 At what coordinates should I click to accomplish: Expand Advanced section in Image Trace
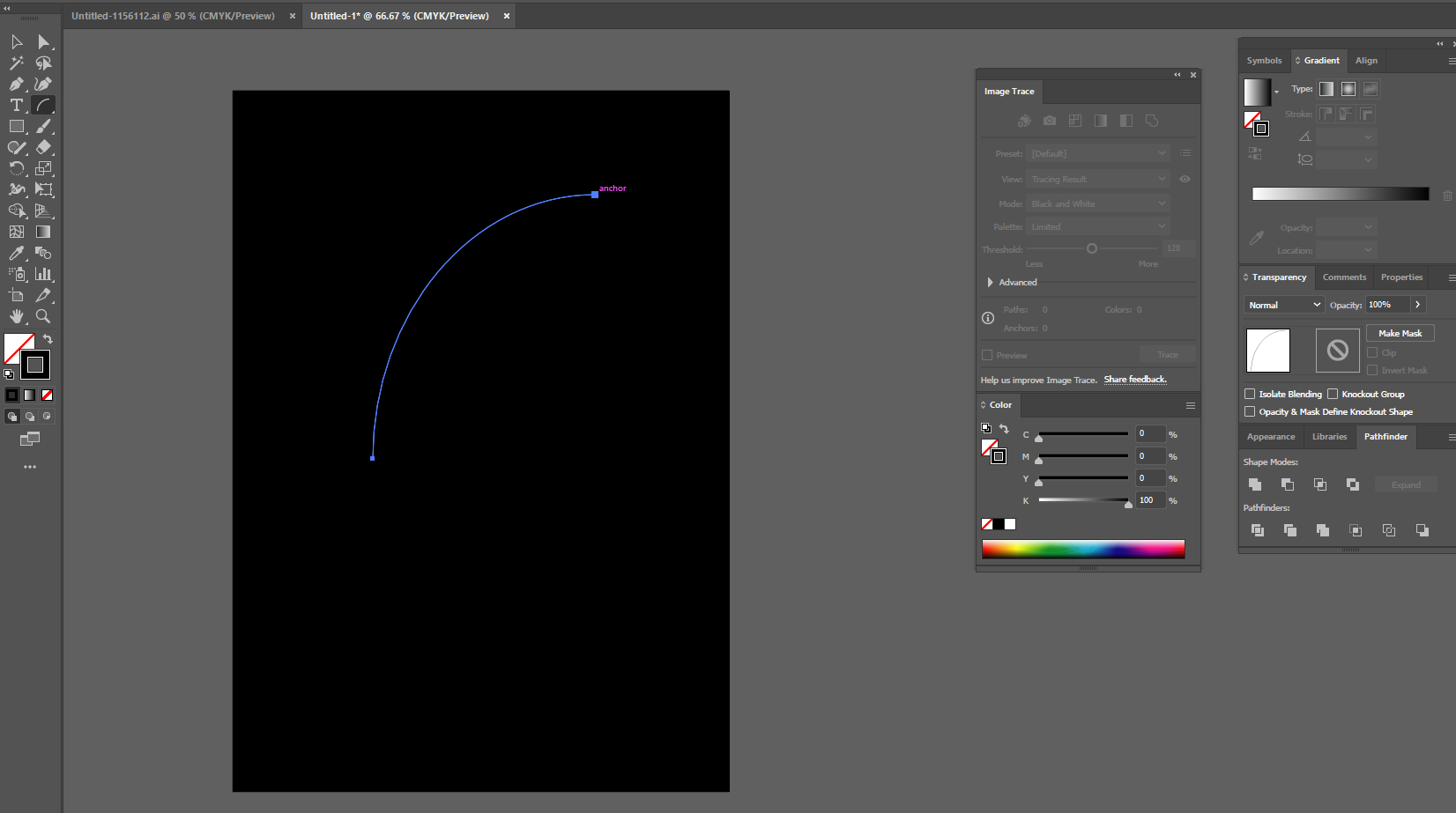coord(991,282)
